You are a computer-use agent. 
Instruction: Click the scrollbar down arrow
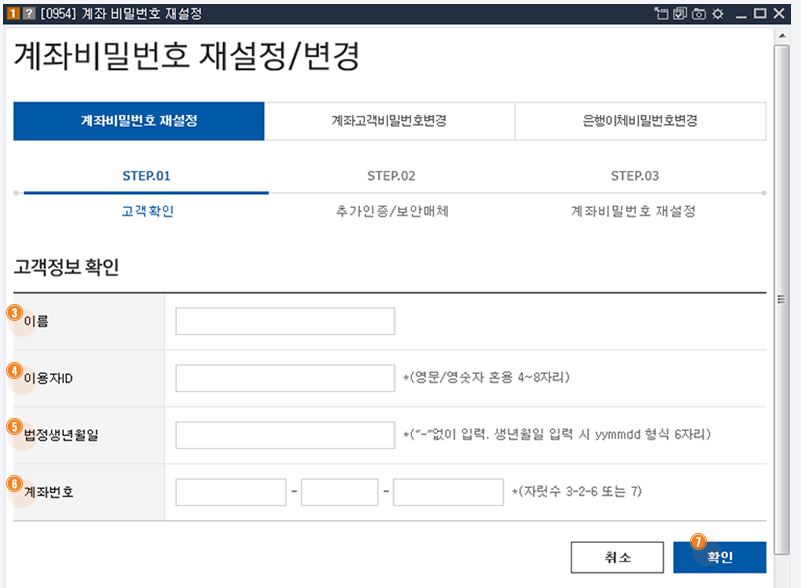783,580
